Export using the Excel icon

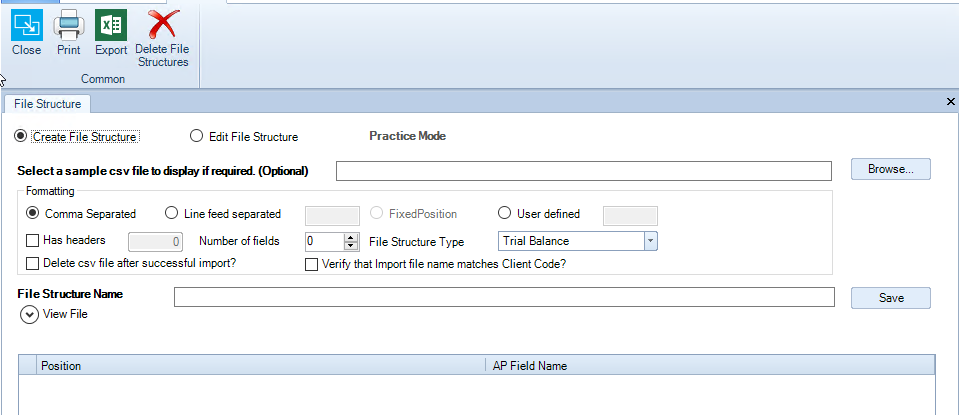pos(111,24)
